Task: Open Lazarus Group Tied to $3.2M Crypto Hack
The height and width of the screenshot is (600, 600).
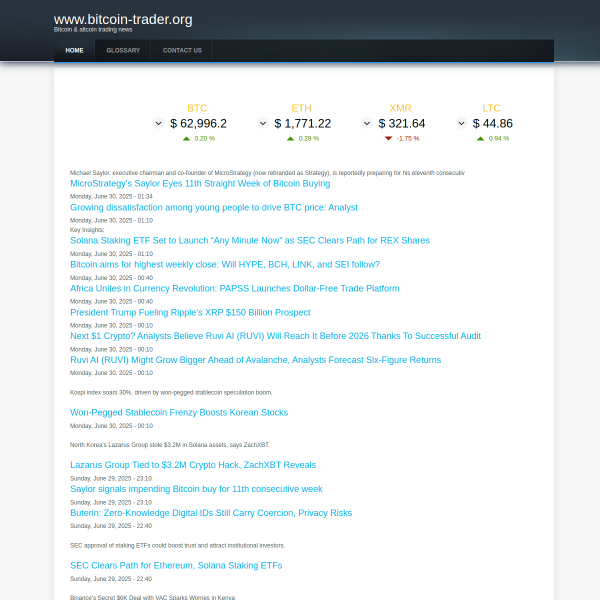Action: pyautogui.click(x=193, y=465)
